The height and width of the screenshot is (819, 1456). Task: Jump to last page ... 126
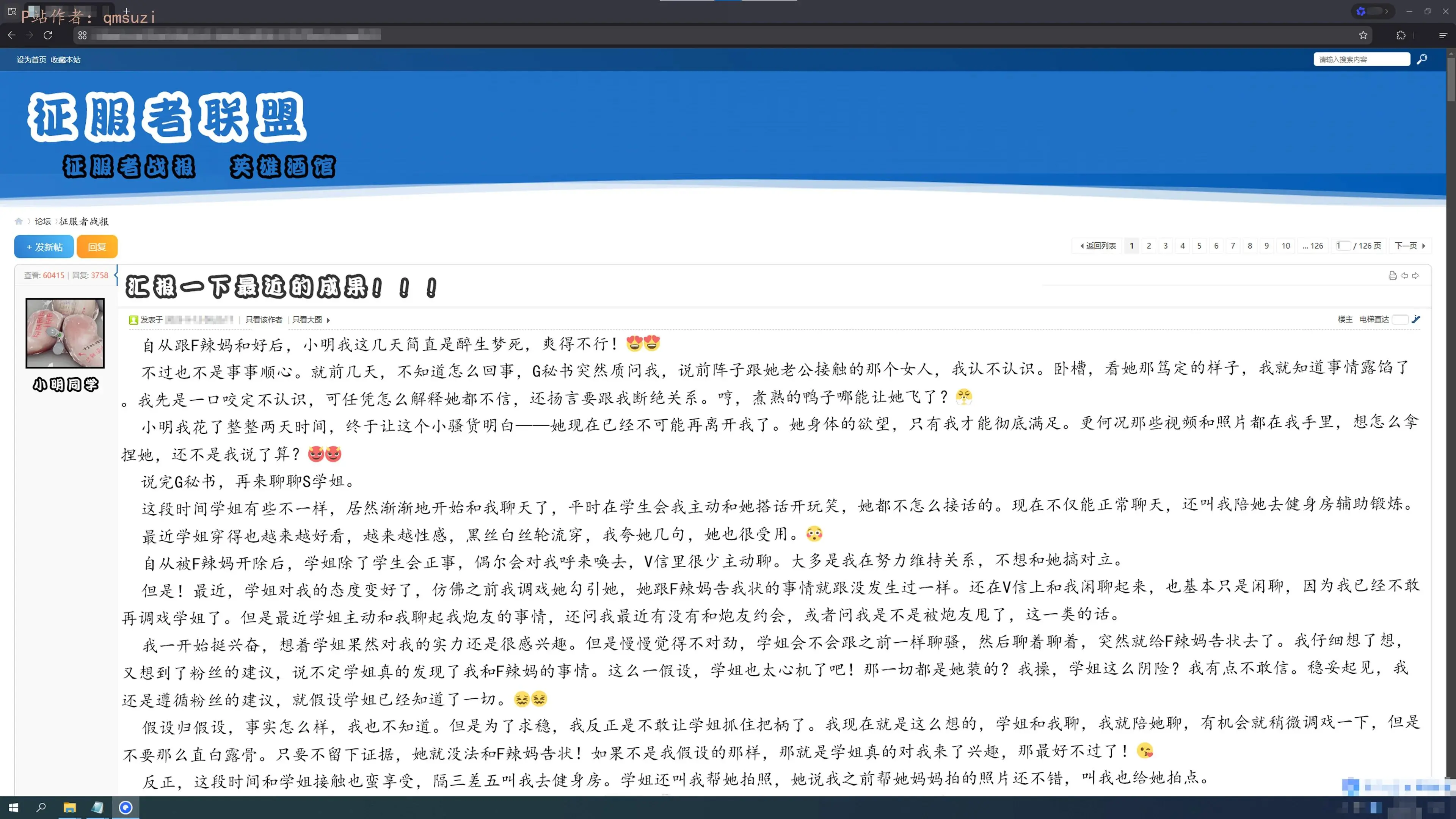[x=1313, y=245]
